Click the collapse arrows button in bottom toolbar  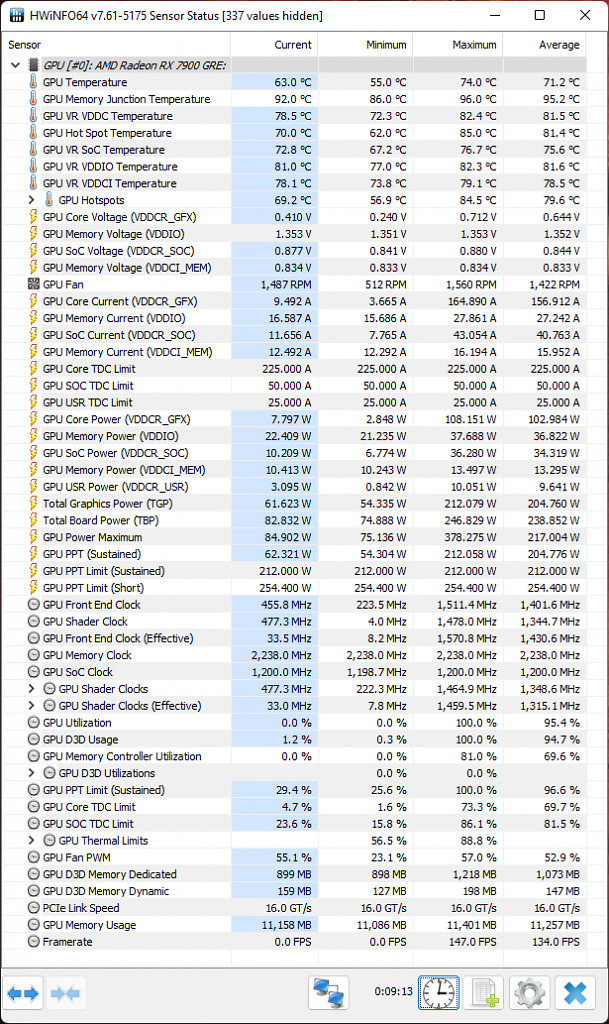(x=65, y=993)
